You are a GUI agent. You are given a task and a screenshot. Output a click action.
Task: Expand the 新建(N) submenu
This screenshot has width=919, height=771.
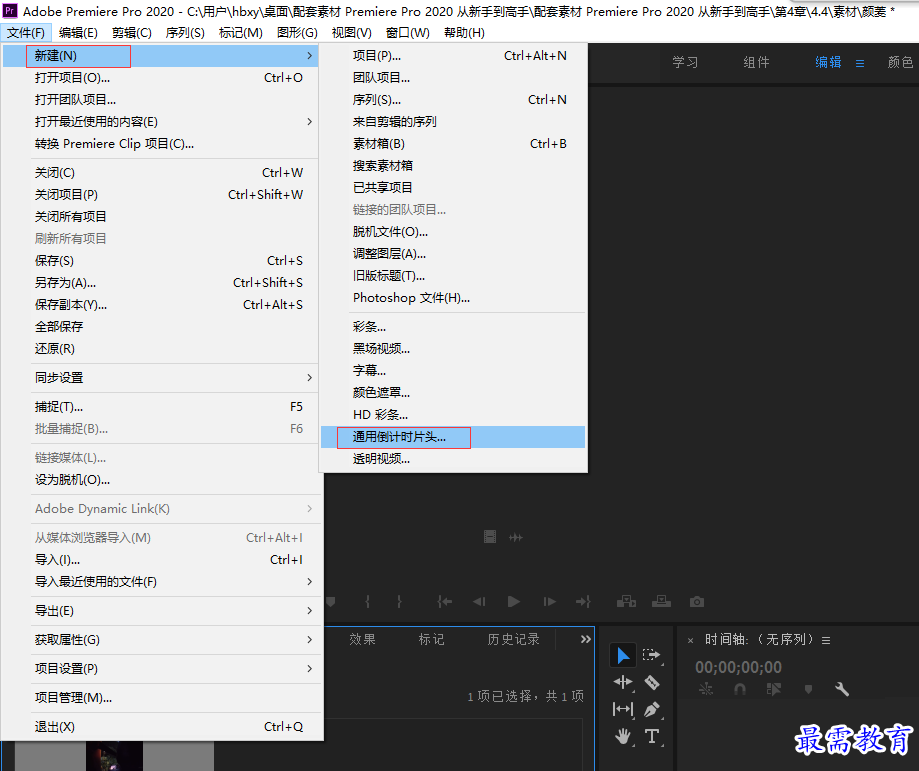(161, 56)
